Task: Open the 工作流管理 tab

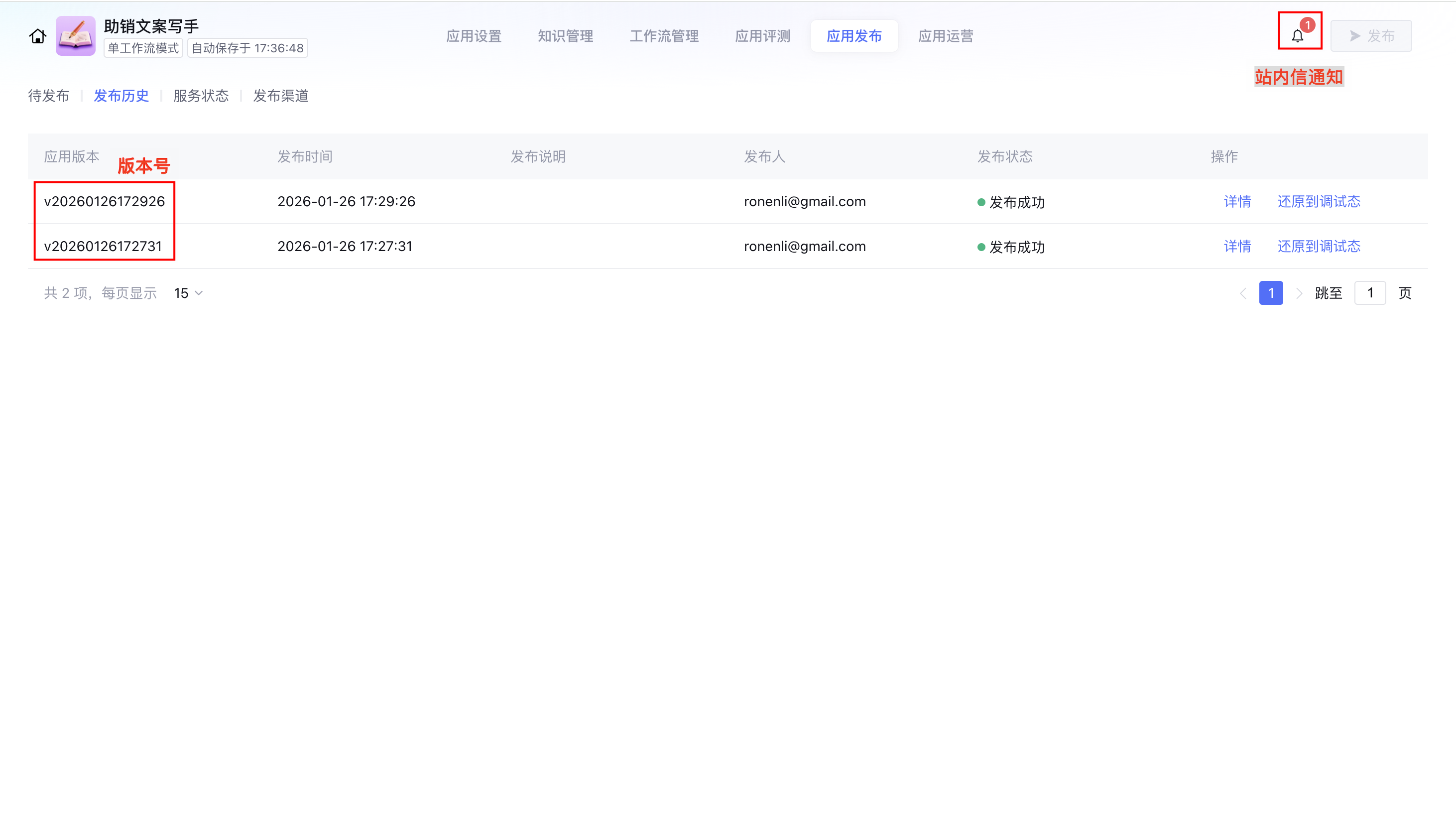Action: pos(664,36)
